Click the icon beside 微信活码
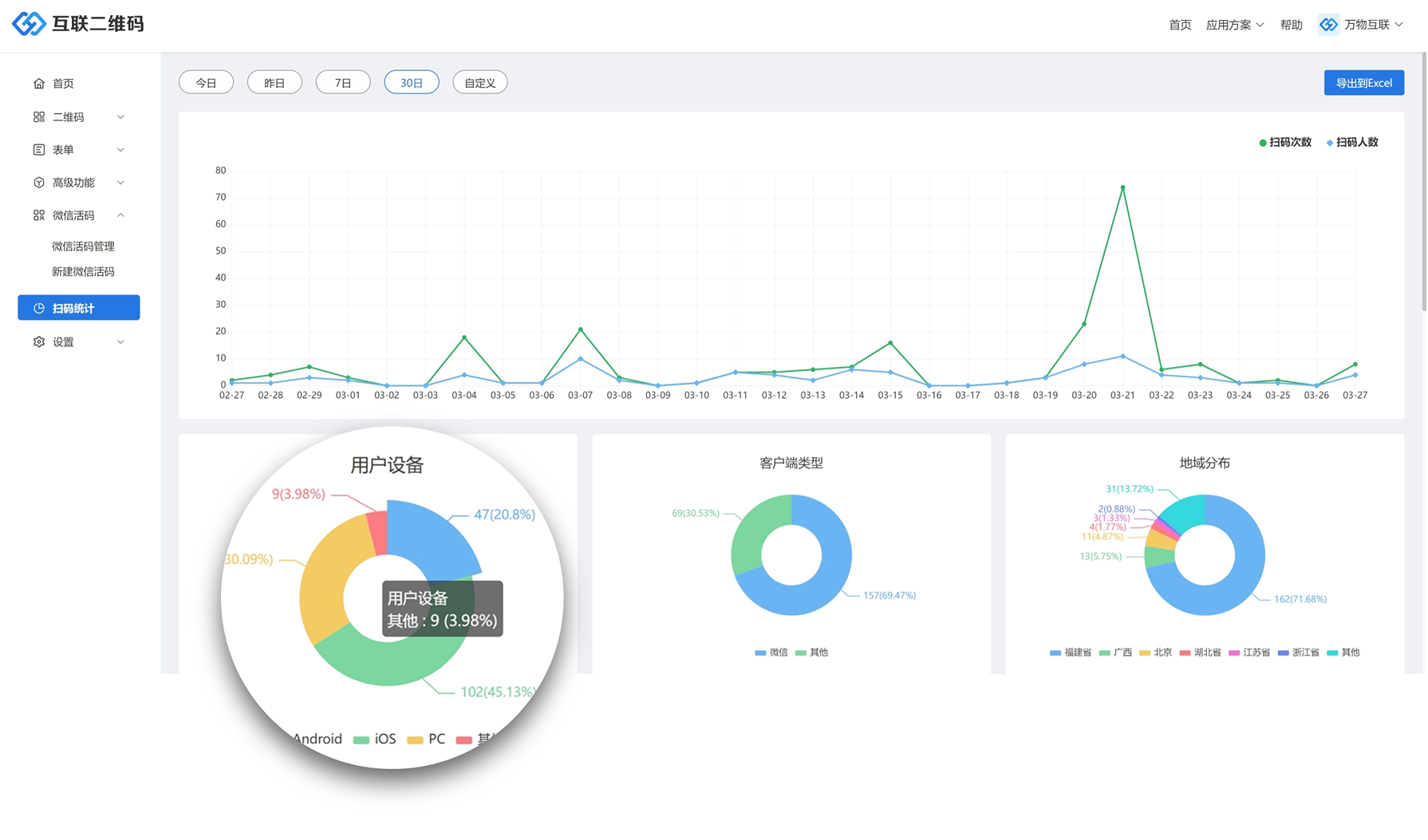 click(39, 215)
